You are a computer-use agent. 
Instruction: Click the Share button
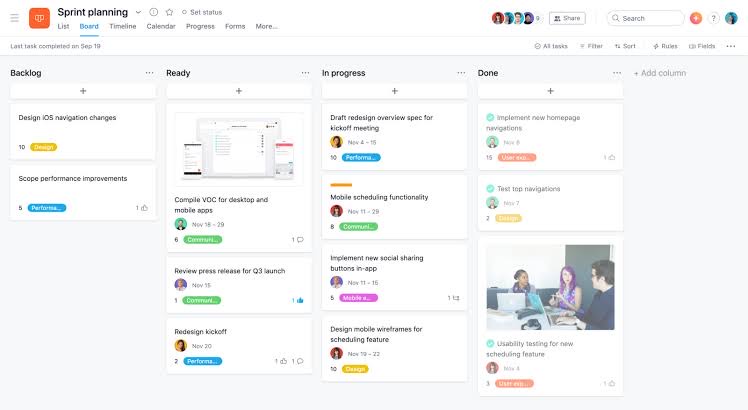click(x=567, y=18)
